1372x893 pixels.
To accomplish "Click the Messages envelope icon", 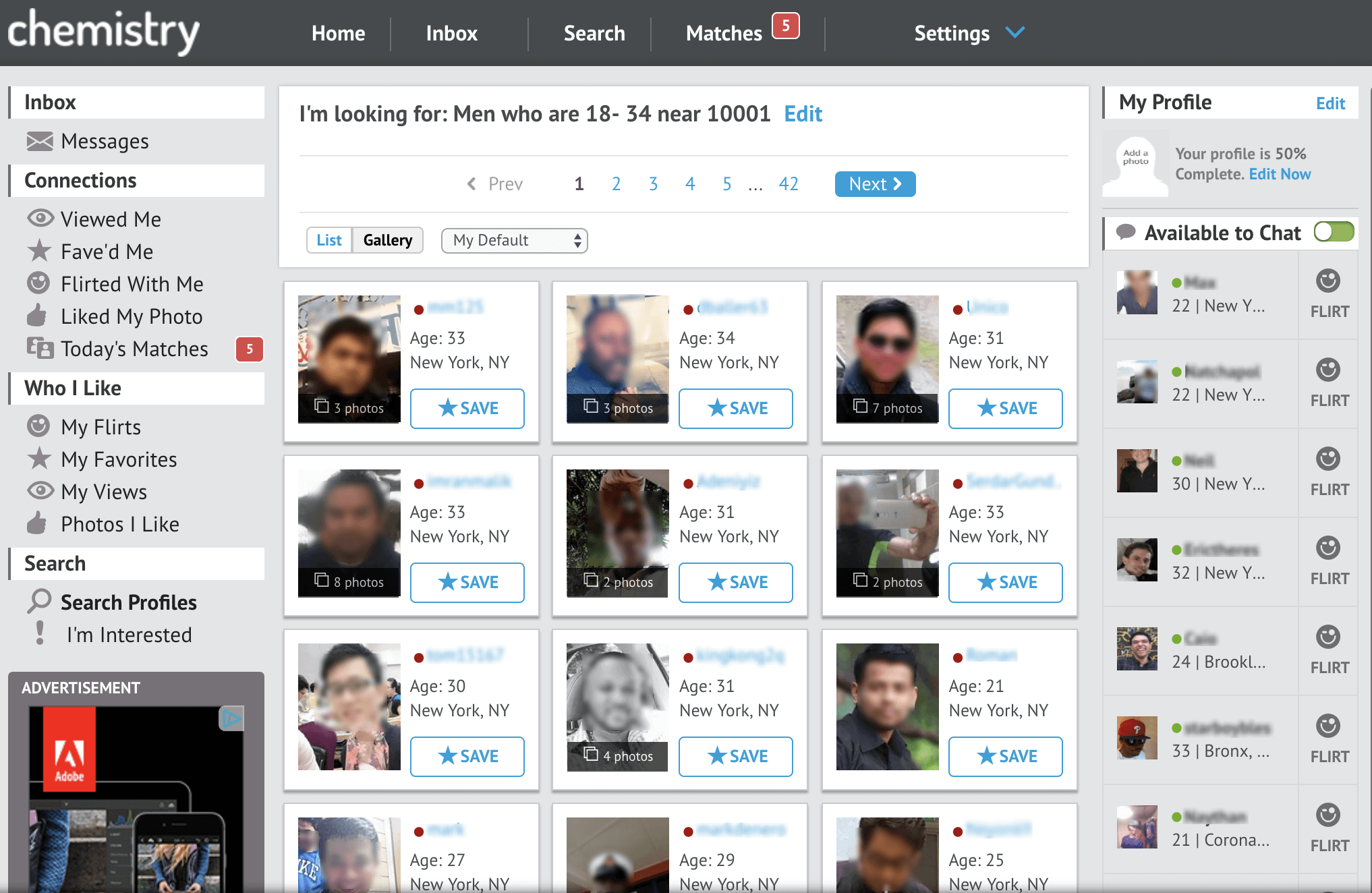I will click(39, 141).
